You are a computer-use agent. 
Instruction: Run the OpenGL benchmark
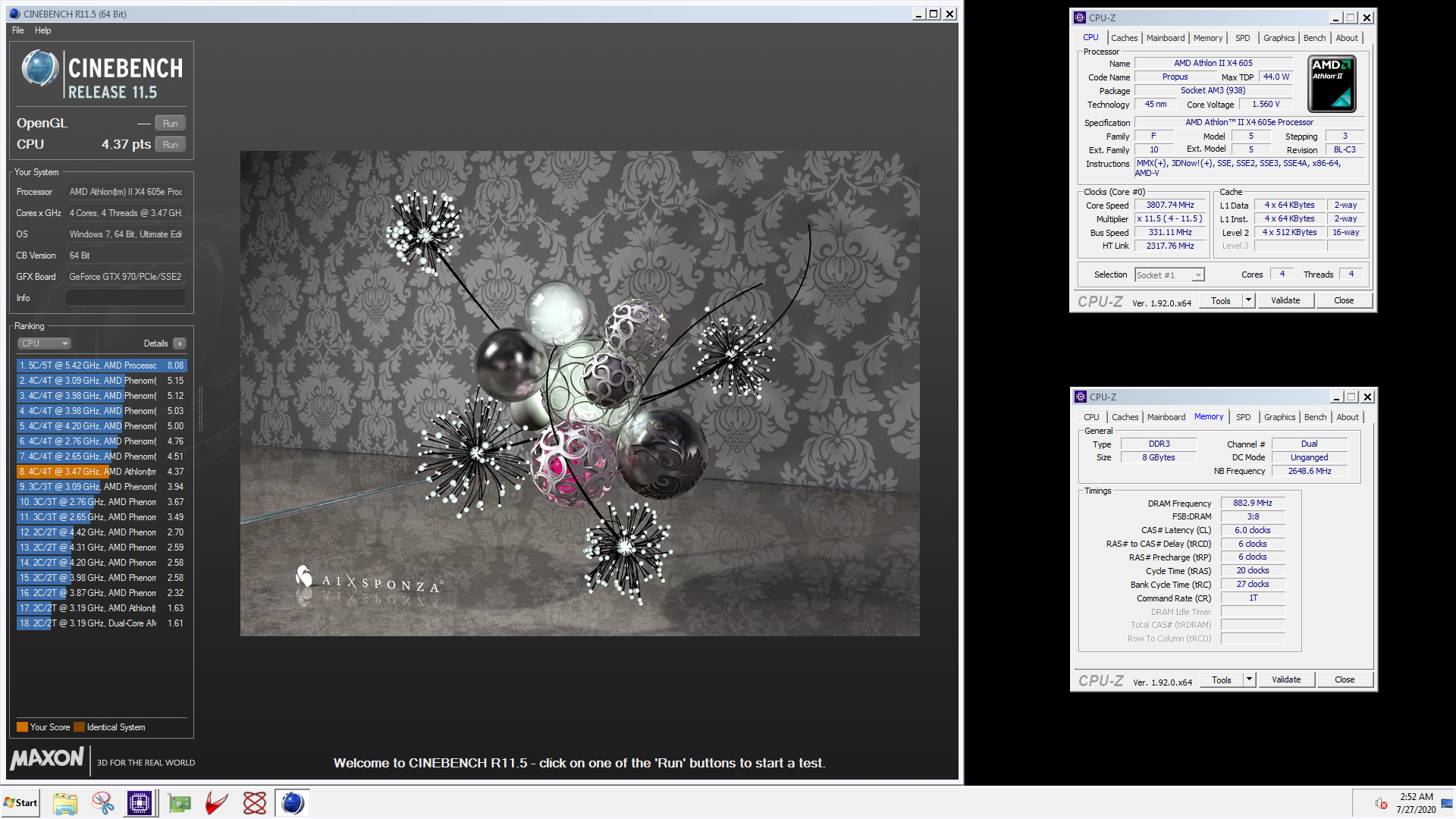point(171,124)
